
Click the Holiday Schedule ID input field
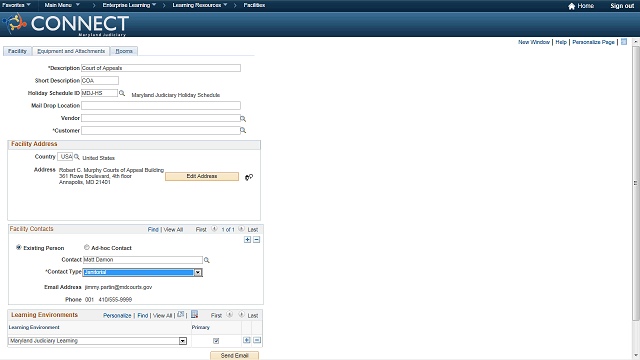(x=99, y=93)
